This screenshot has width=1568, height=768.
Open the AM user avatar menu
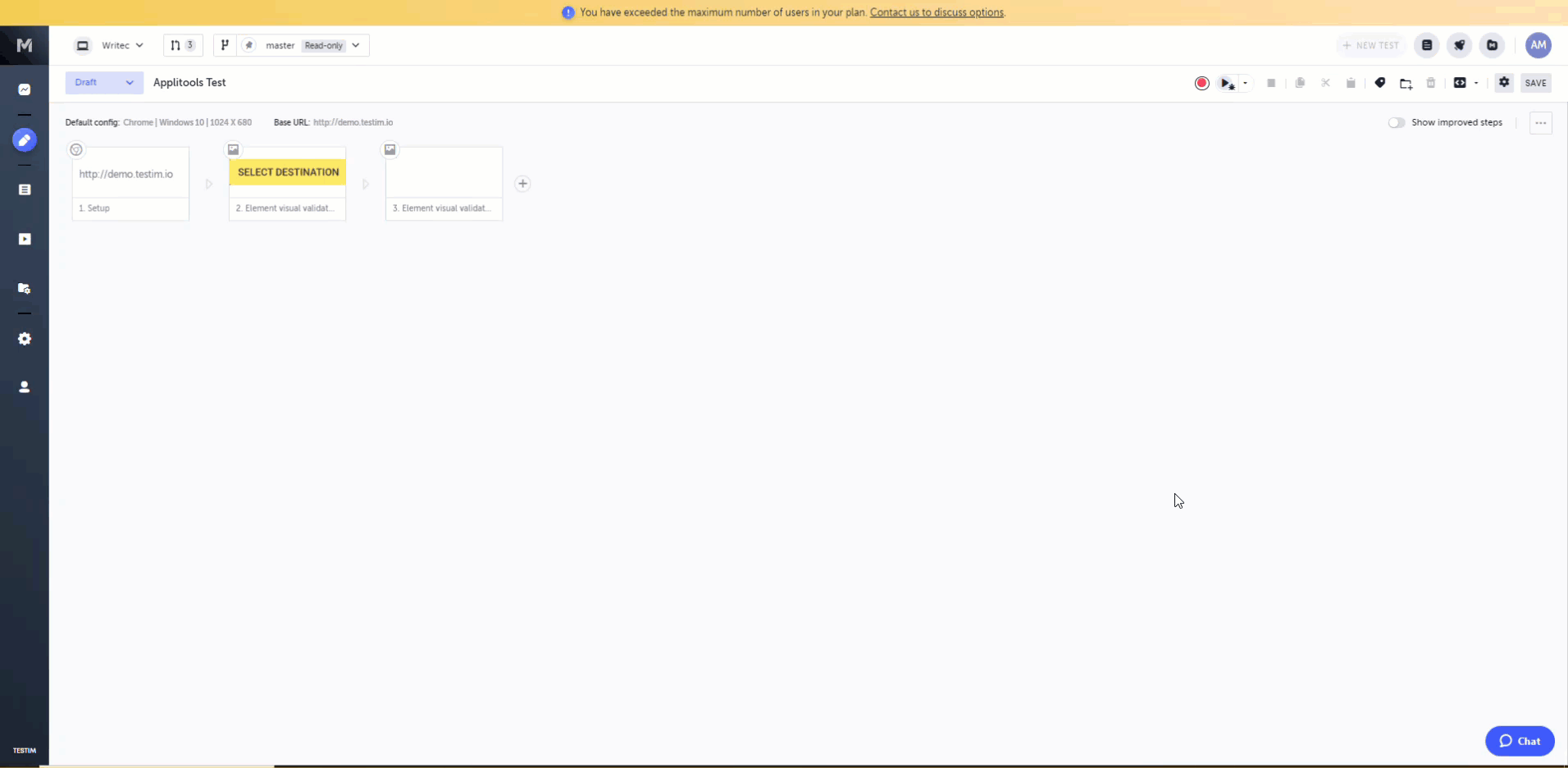(1538, 45)
